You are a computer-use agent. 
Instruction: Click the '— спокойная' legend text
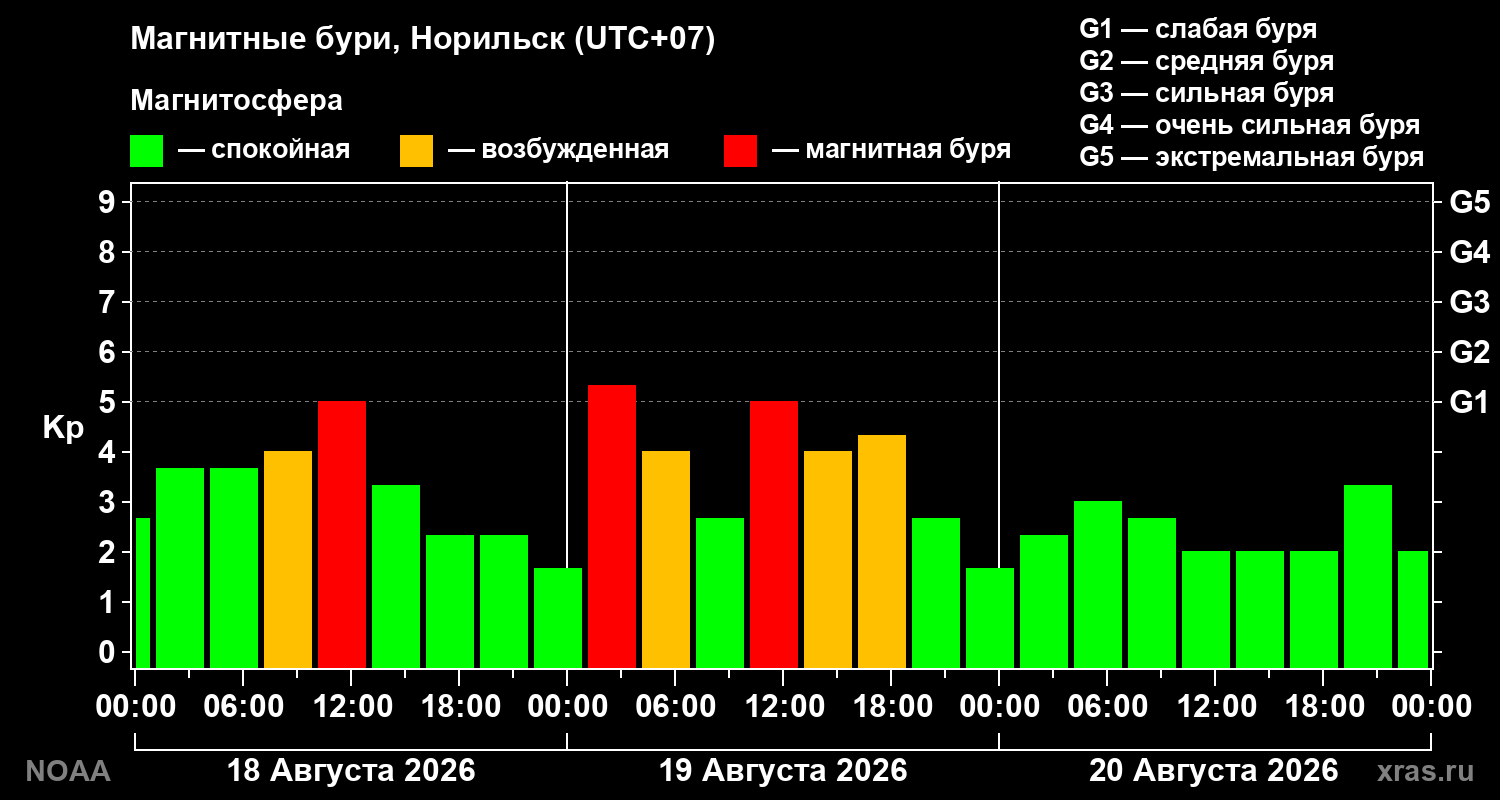coord(264,150)
